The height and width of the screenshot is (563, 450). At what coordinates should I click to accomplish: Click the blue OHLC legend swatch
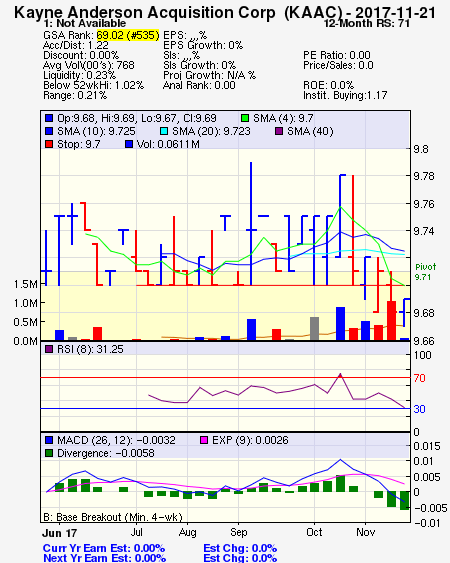point(49,118)
